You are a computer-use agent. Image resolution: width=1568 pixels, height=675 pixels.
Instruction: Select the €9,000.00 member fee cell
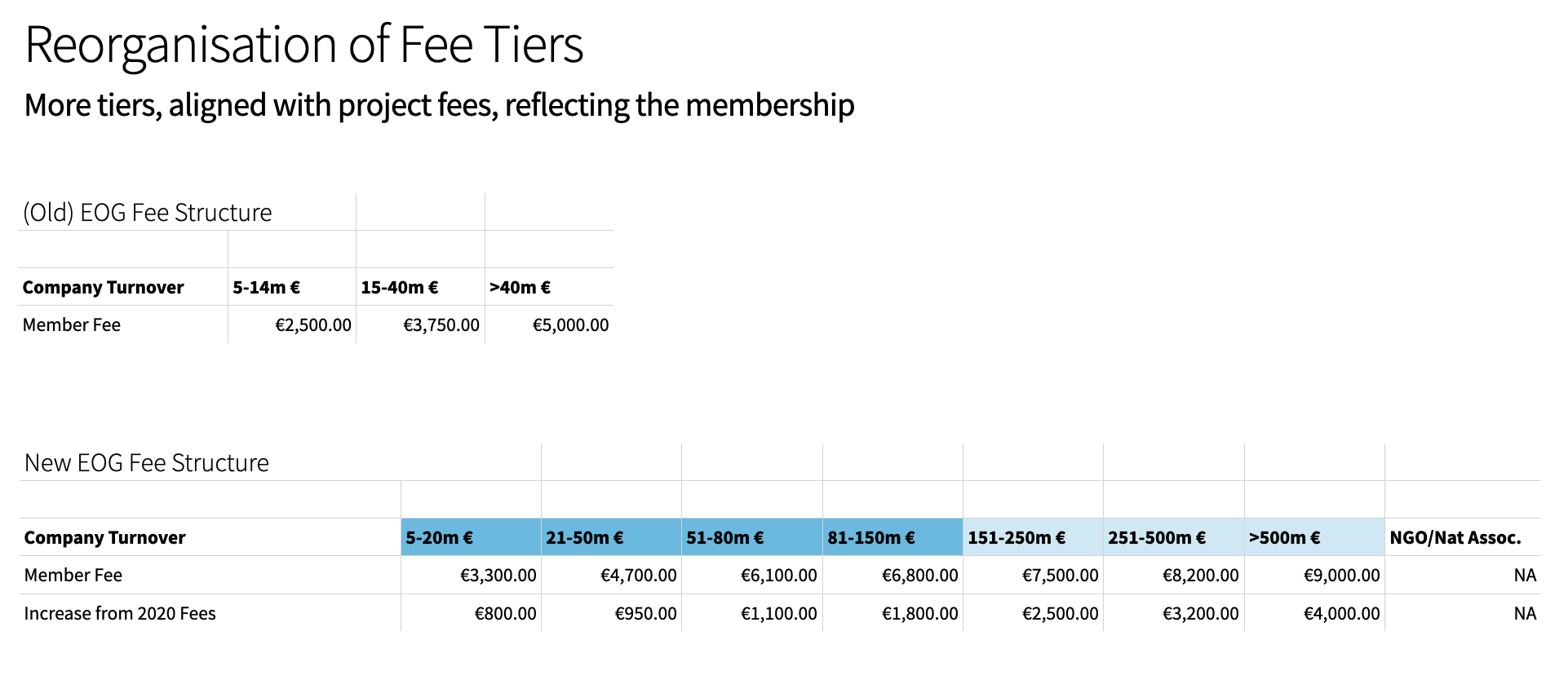pos(1314,575)
